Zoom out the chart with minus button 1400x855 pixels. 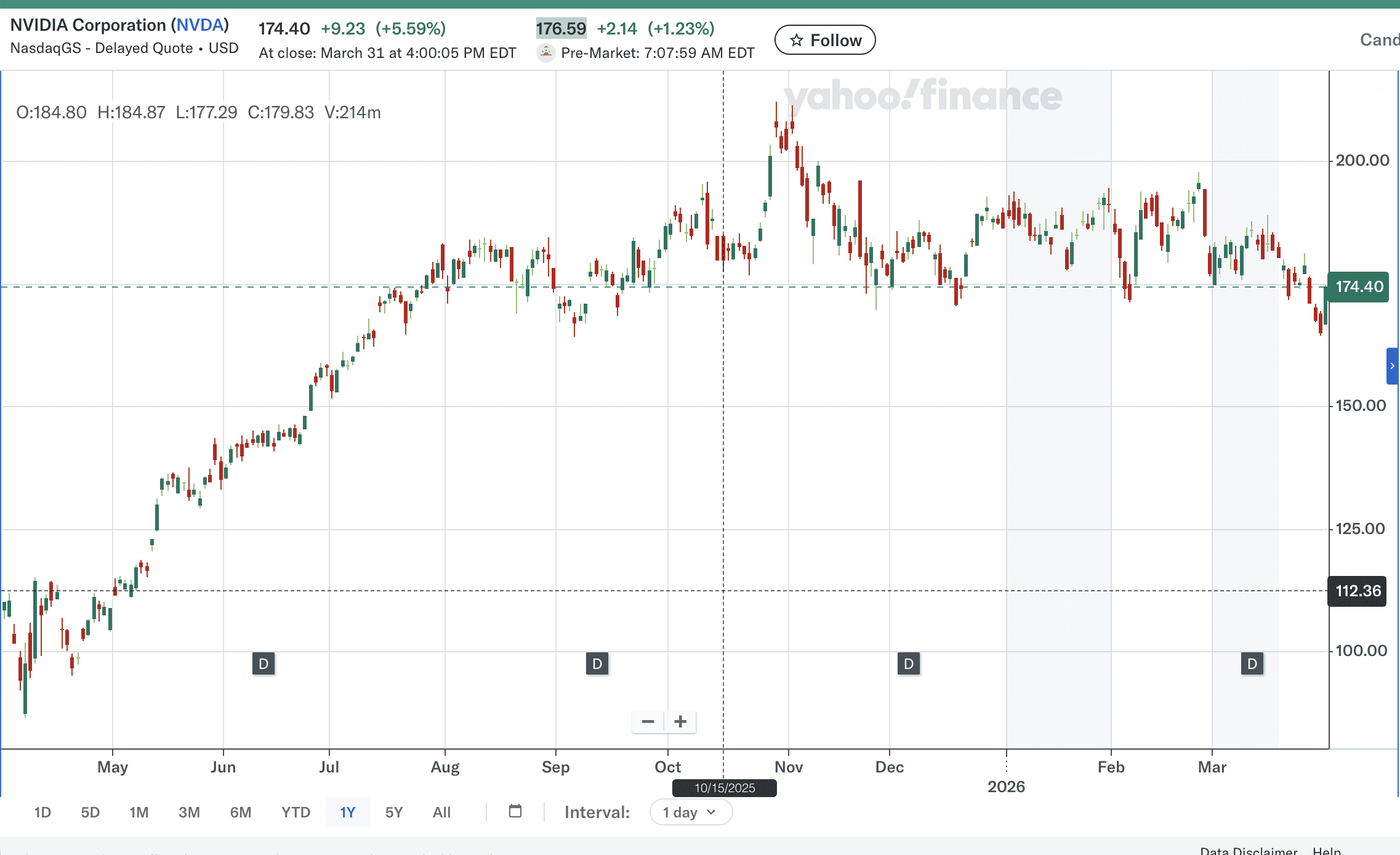click(x=648, y=721)
